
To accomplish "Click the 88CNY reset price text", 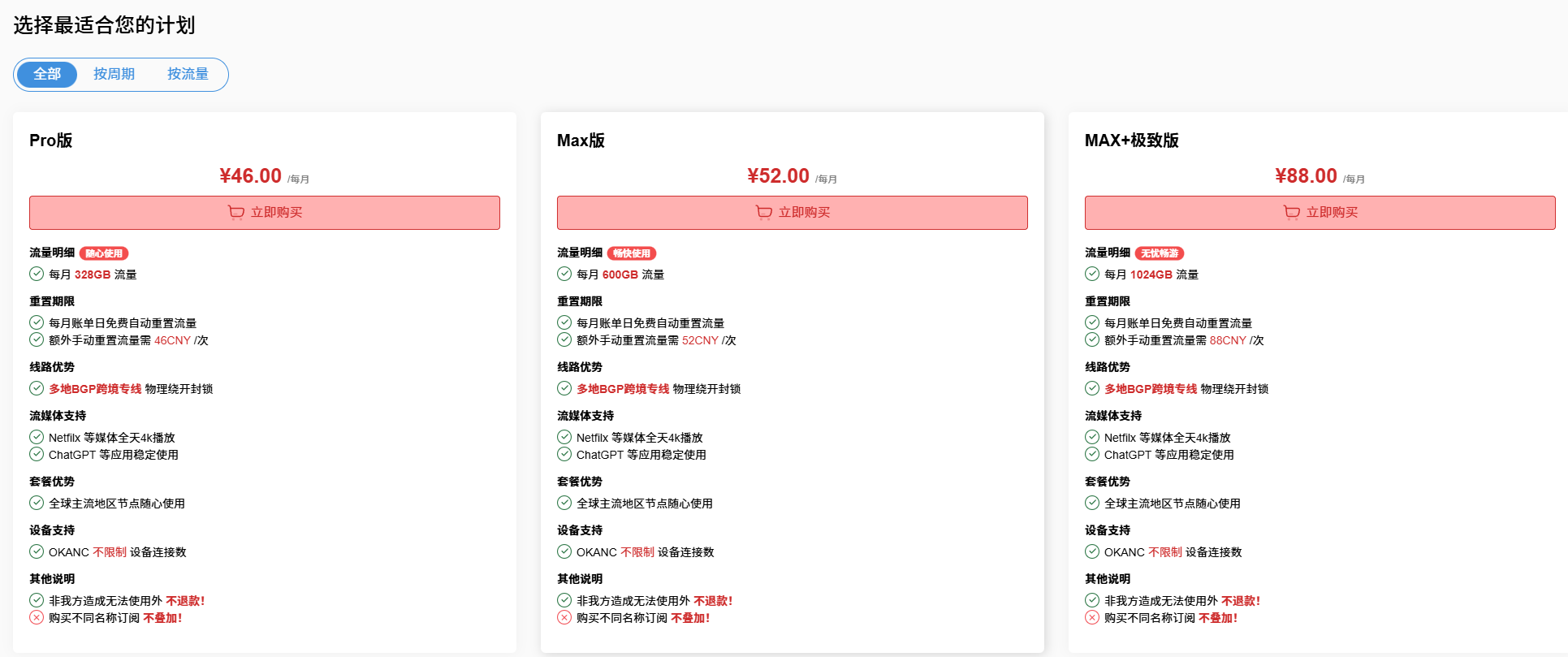I will click(x=1228, y=340).
